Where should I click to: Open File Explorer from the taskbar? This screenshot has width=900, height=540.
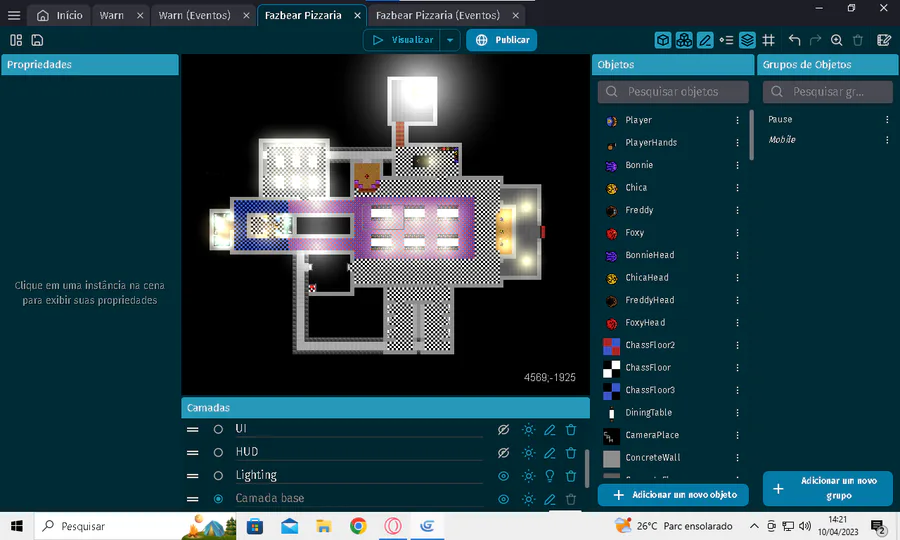[324, 526]
